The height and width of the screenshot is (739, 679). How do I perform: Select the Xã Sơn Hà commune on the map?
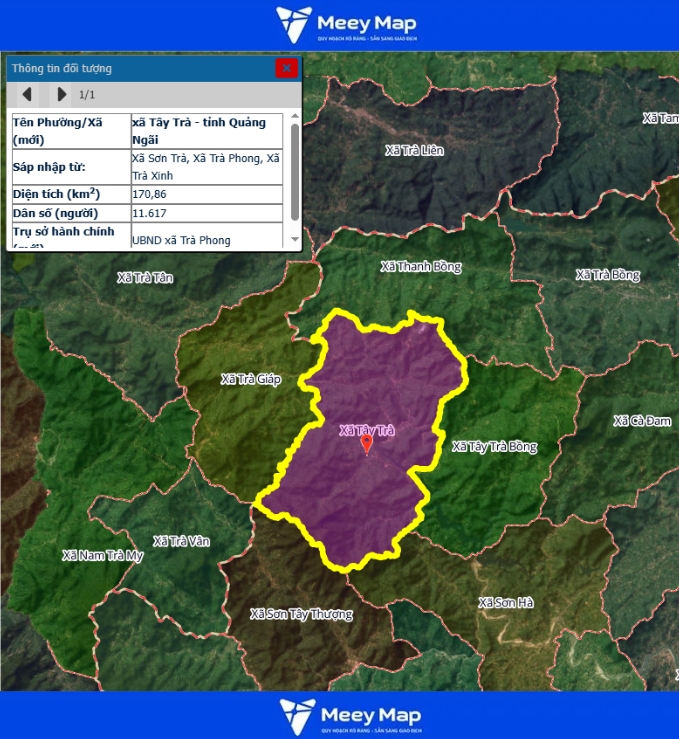[x=505, y=602]
